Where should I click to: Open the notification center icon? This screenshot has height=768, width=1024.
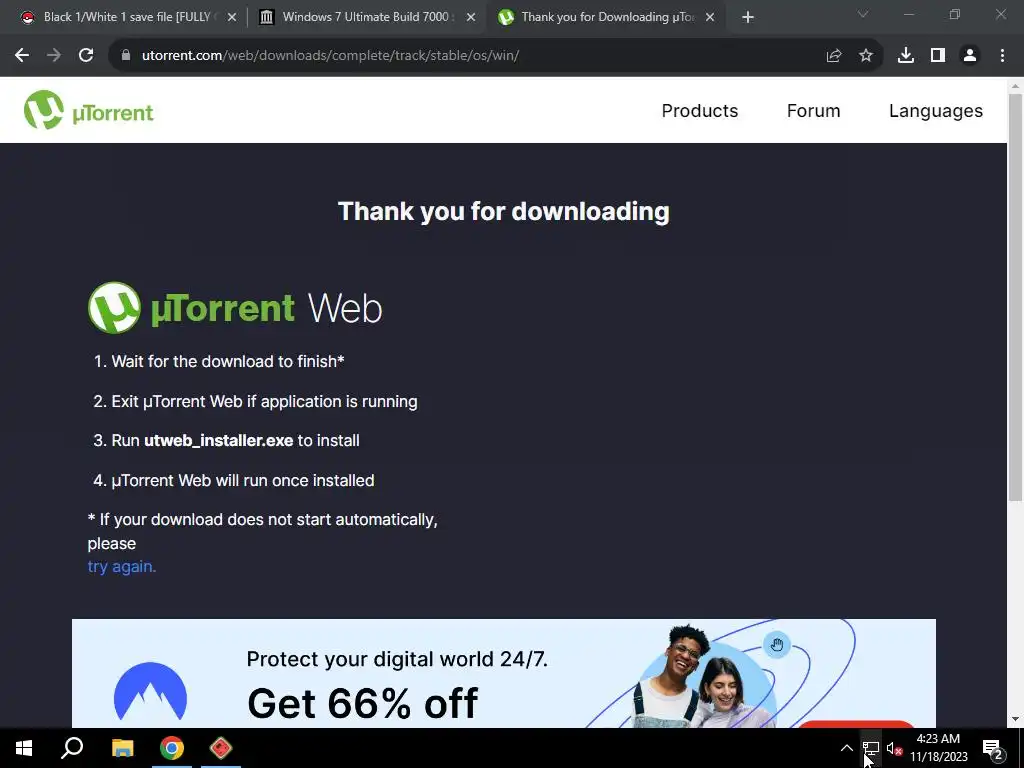(x=993, y=749)
